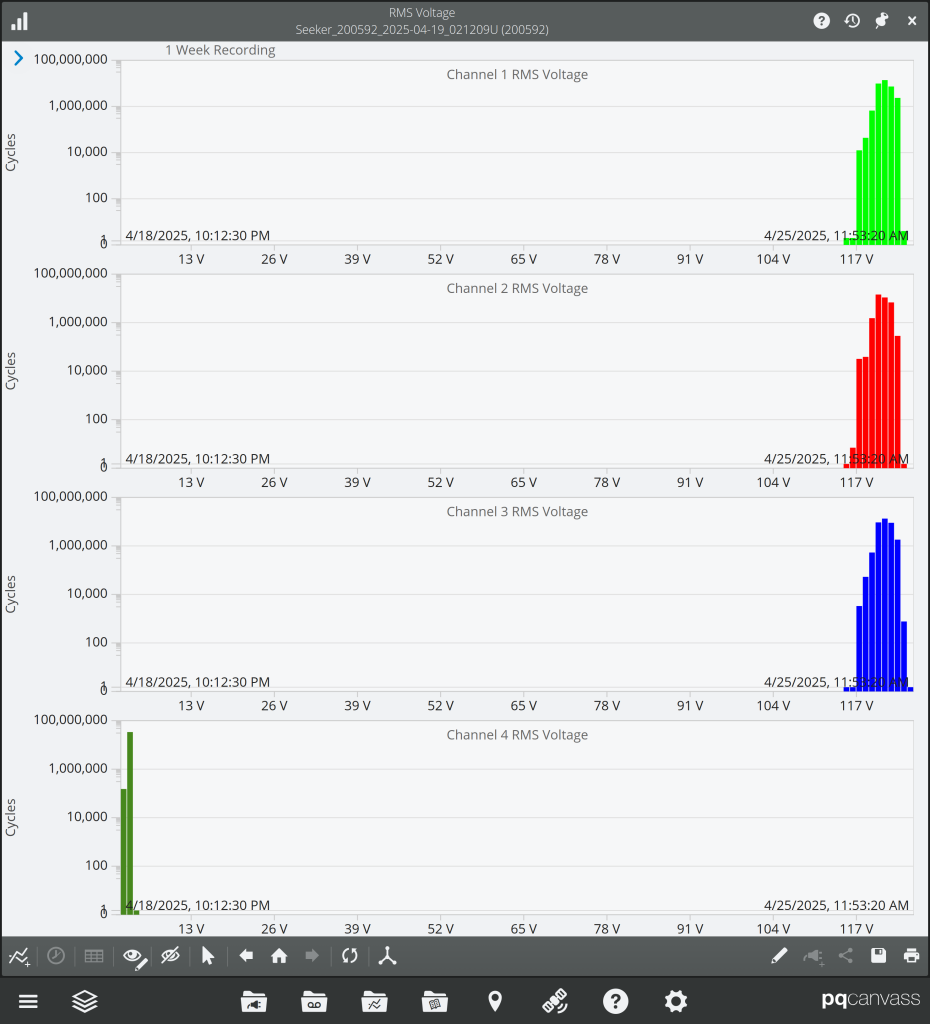Viewport: 930px width, 1024px height.
Task: Save the graph with disk icon
Action: (x=878, y=956)
